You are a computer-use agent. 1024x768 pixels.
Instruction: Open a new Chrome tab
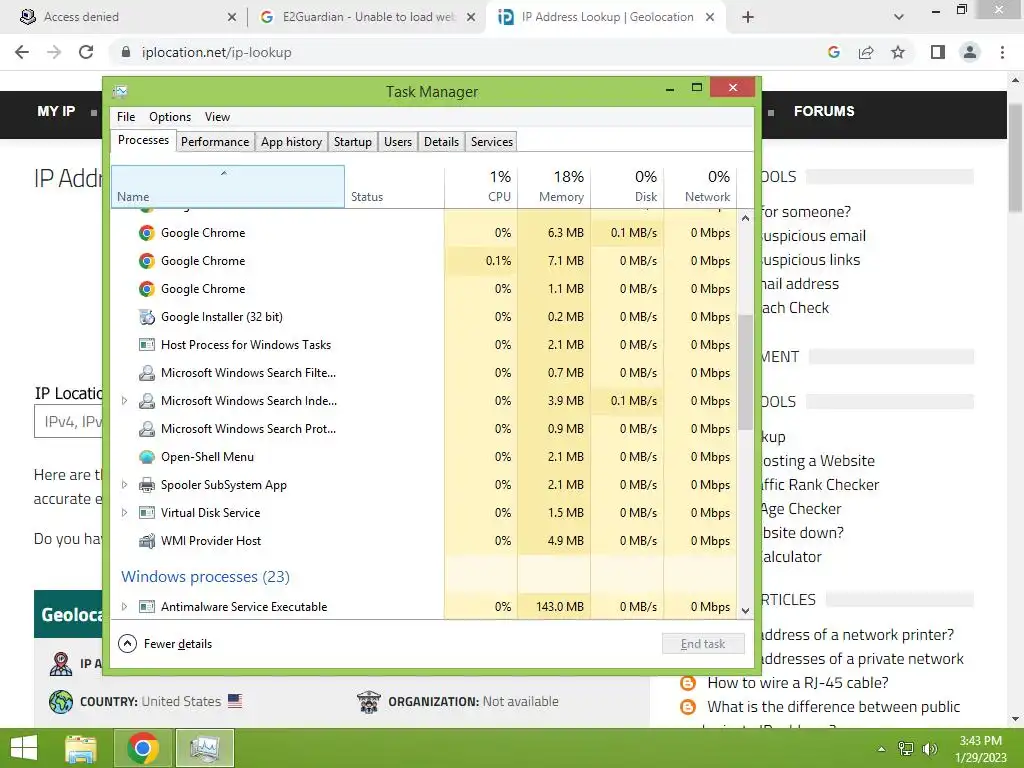[x=748, y=17]
